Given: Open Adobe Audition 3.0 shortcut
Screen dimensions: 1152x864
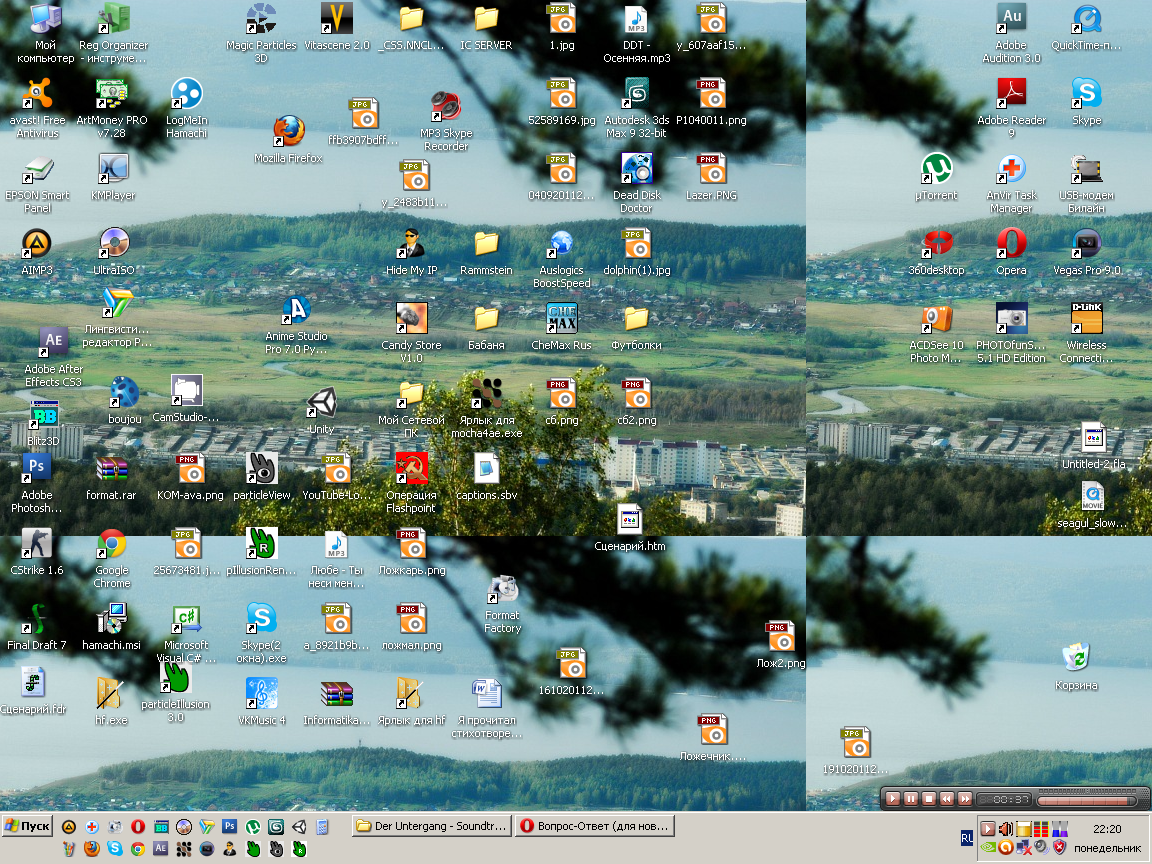Looking at the screenshot, I should (x=1011, y=19).
